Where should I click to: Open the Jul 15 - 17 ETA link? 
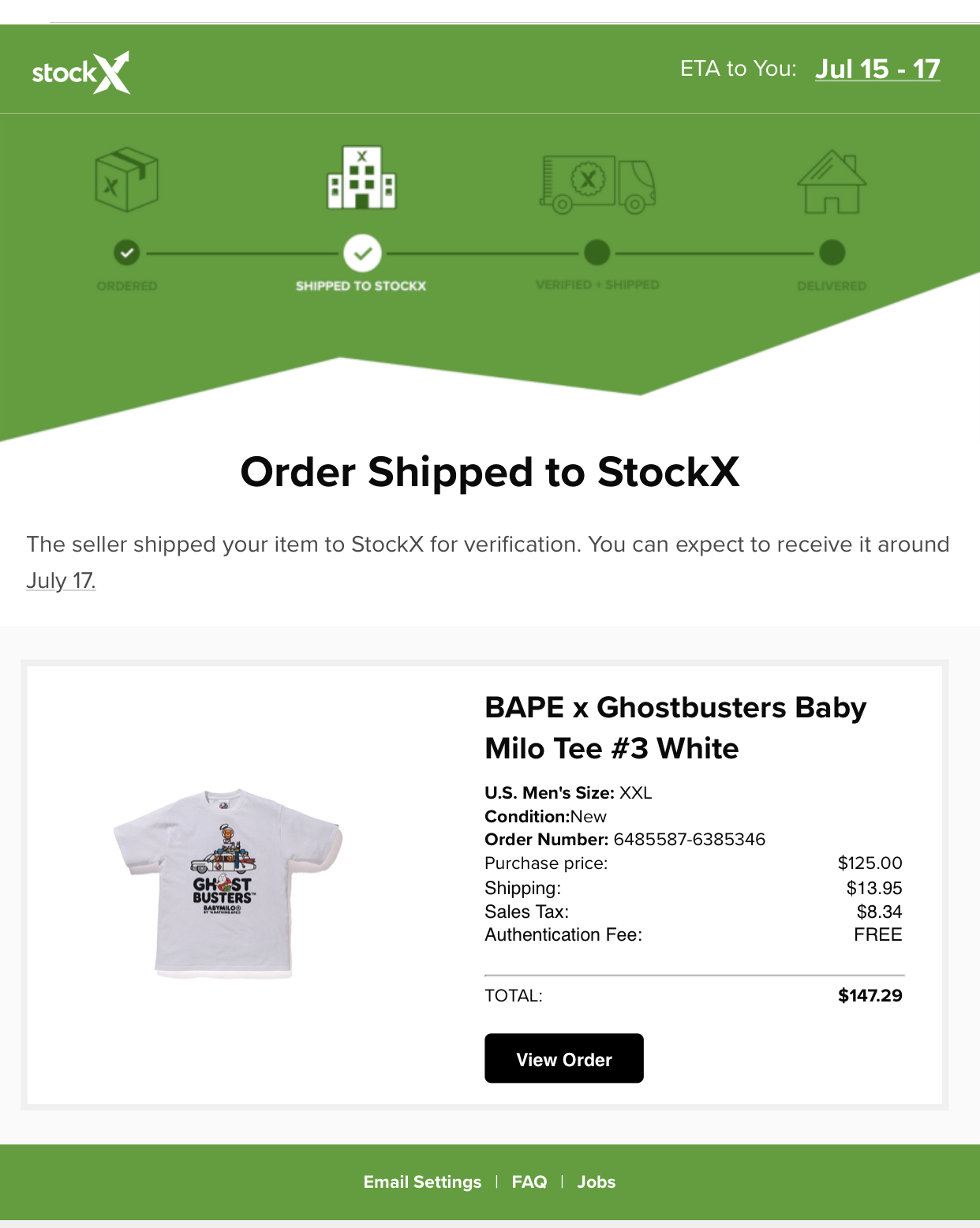point(877,69)
